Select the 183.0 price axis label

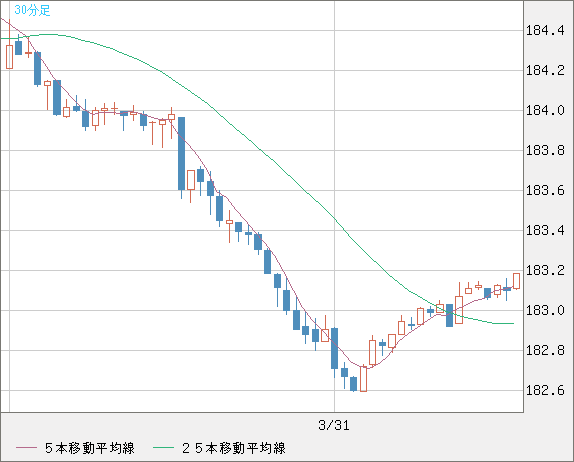545,310
